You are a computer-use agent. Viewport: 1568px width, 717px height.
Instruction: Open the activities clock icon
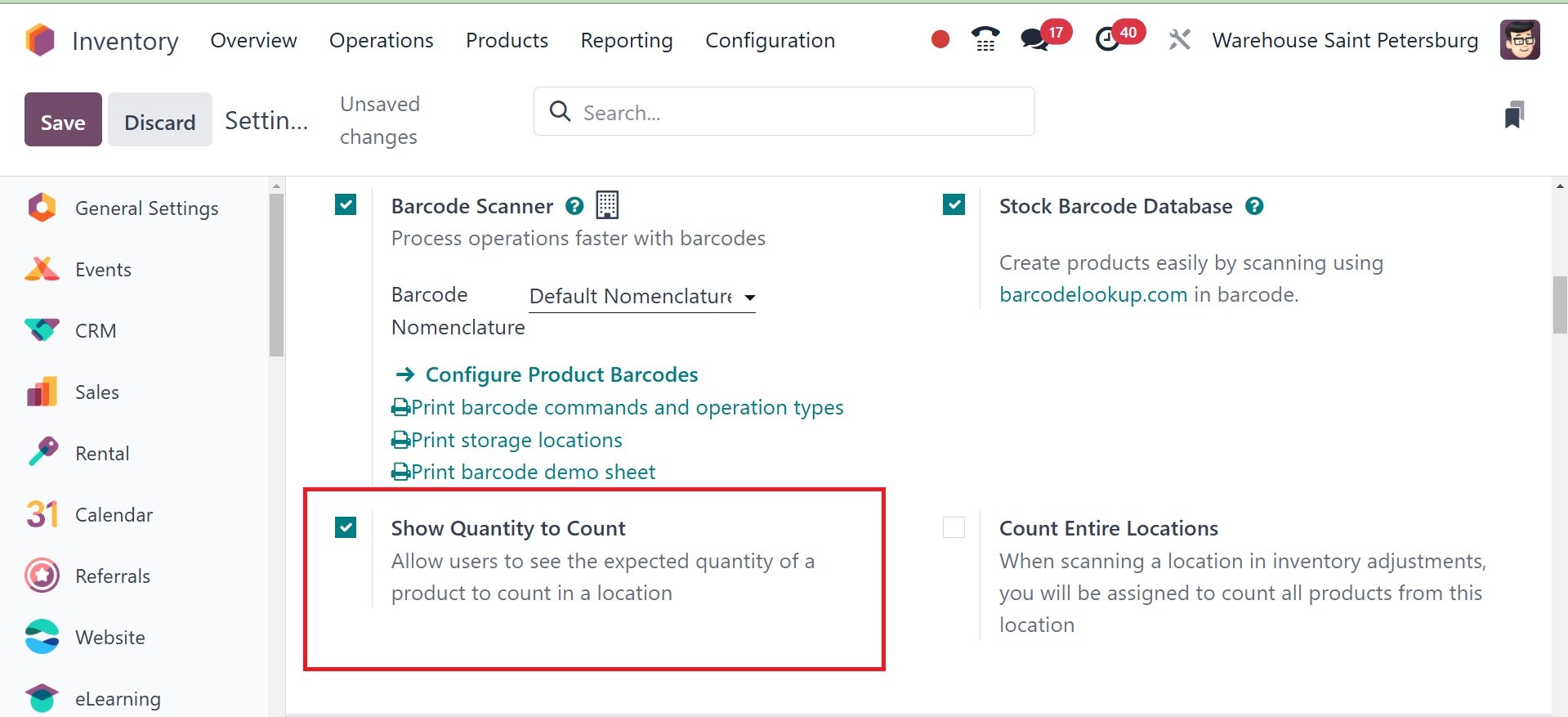coord(1107,39)
